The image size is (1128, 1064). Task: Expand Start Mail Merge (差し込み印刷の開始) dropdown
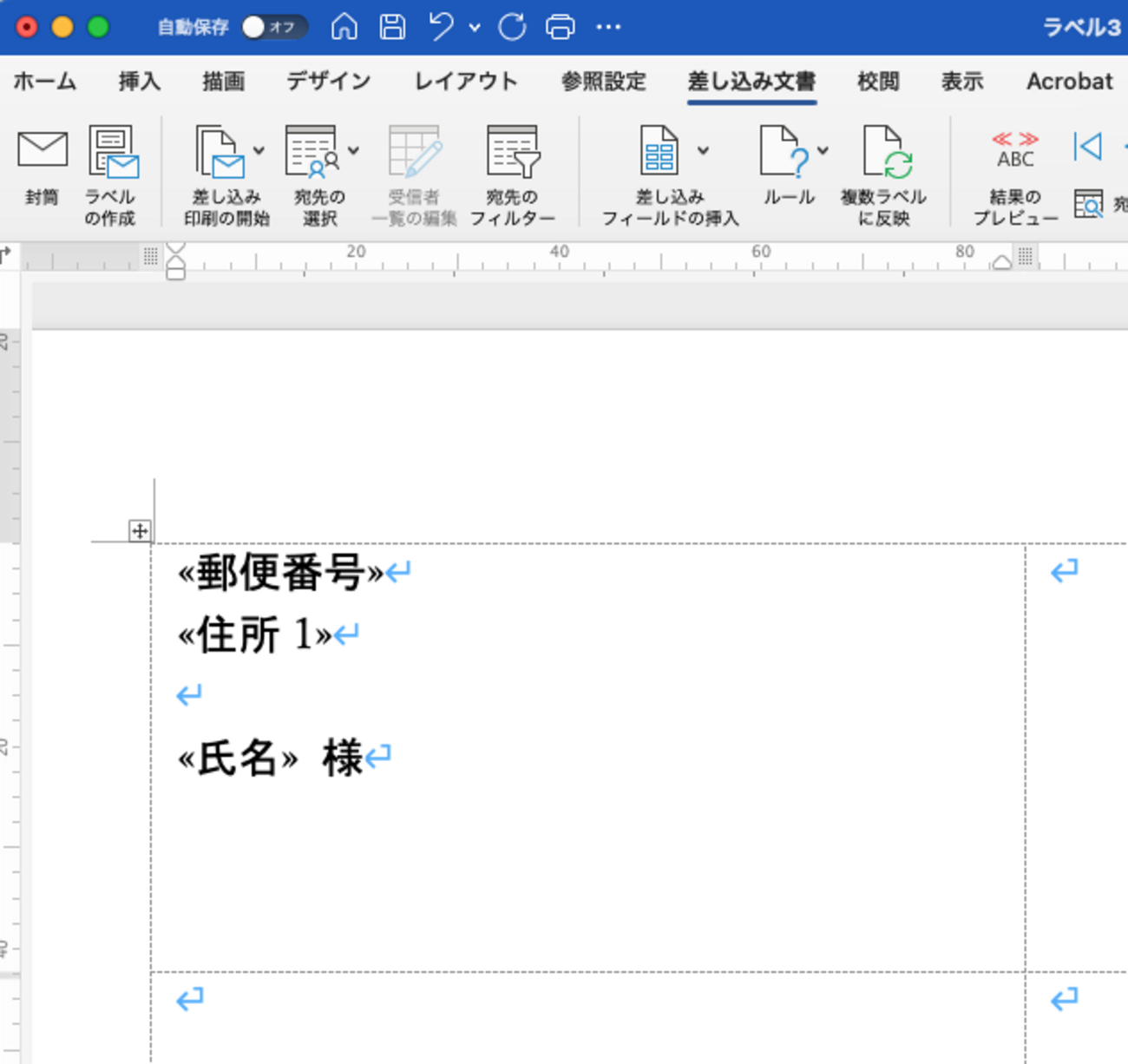[x=259, y=151]
